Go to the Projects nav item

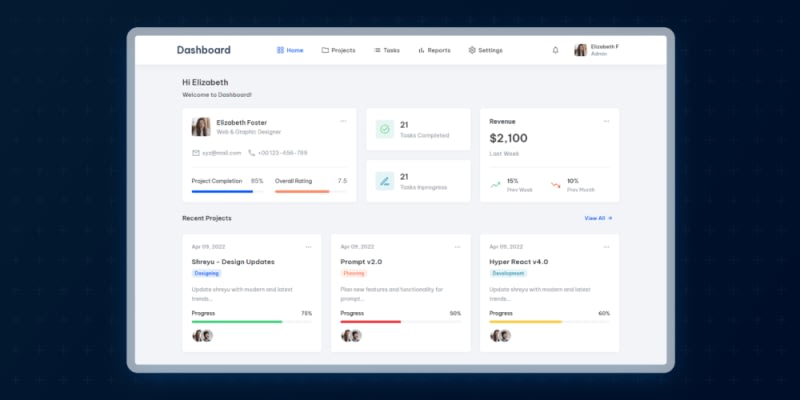[x=338, y=50]
